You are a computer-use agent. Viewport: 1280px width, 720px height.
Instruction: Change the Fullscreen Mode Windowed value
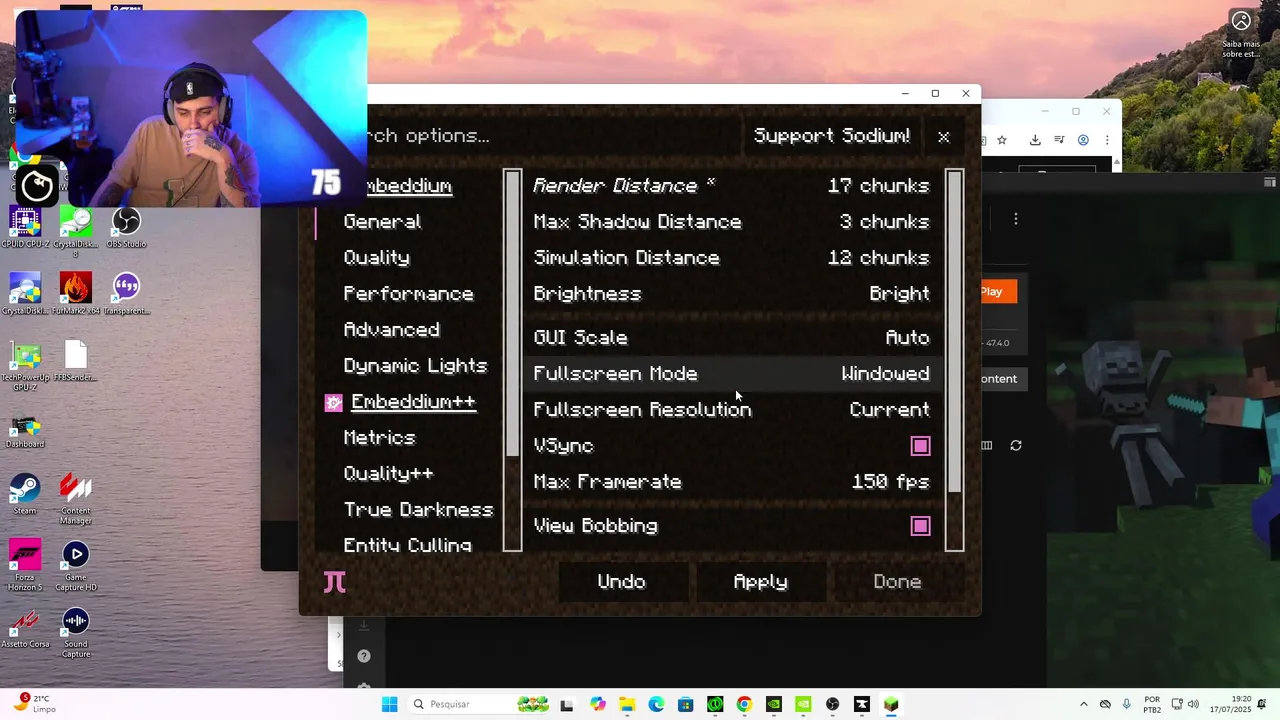tap(885, 374)
